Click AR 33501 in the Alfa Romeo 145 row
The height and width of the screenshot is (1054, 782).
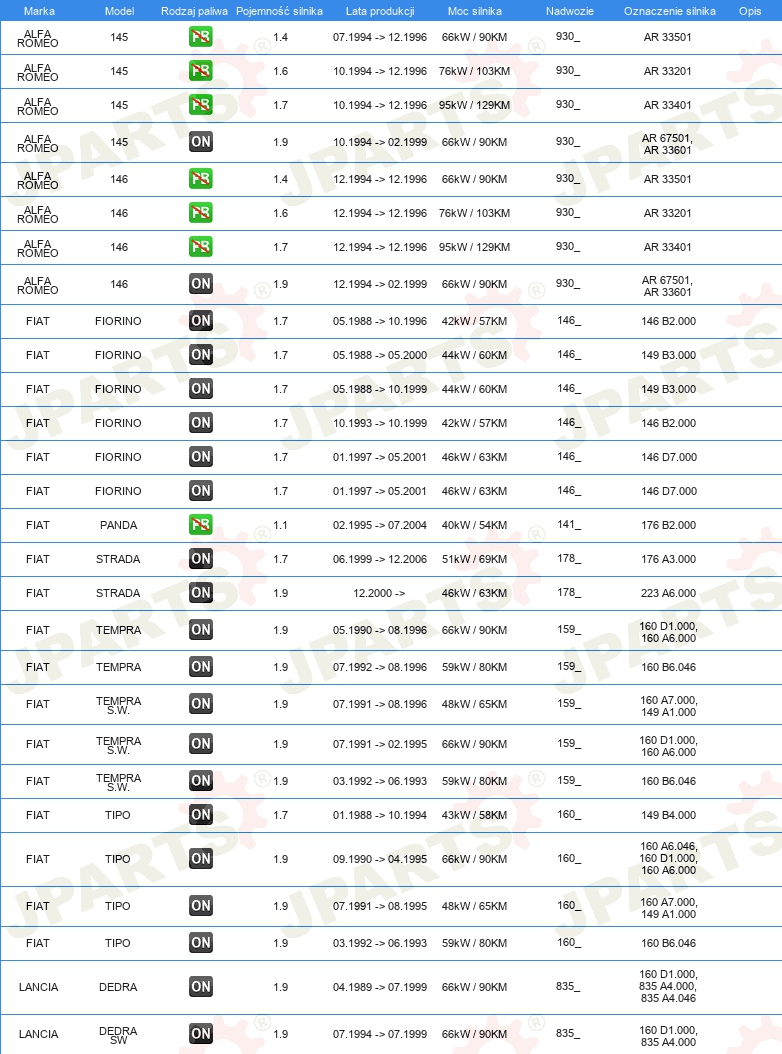pos(668,37)
